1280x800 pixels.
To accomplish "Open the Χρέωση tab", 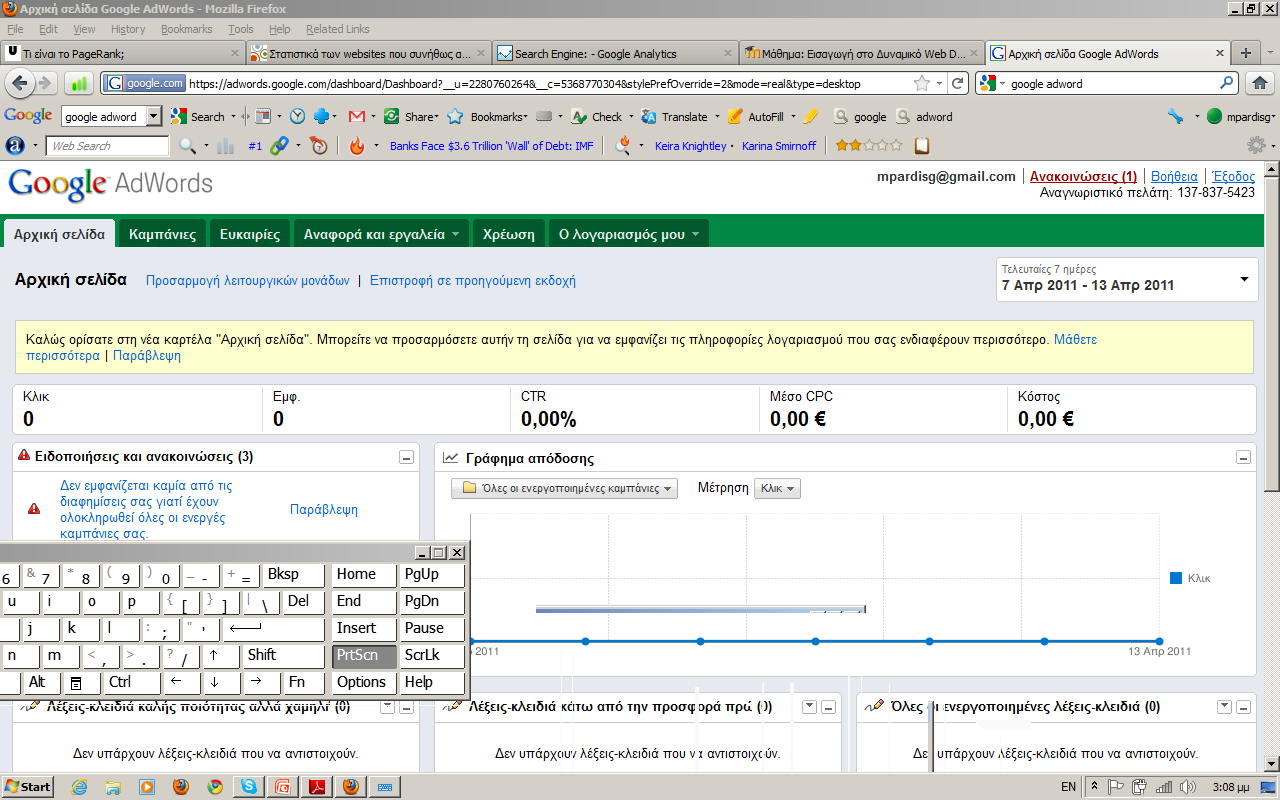I will pyautogui.click(x=509, y=235).
